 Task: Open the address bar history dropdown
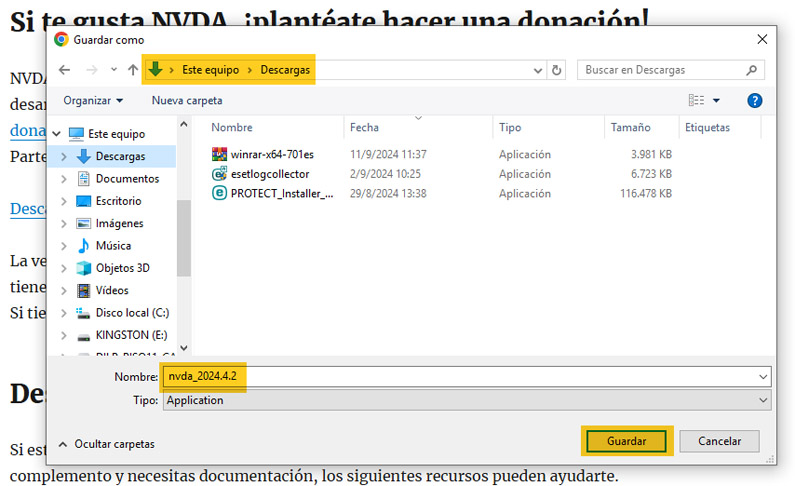click(538, 70)
